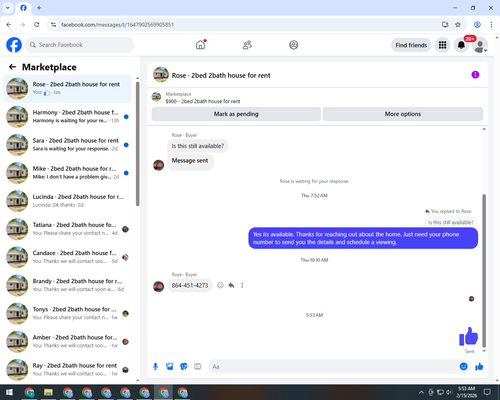Screen dimensions: 500x400
Task: Click the blue 'Yes its available' reply bubble
Action: (363, 238)
